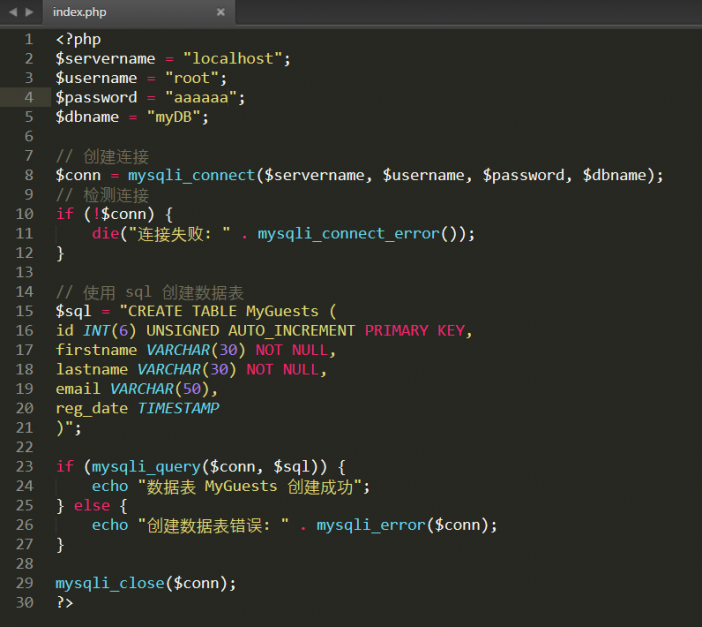Click the $servername variable on line 2
Screen dimensions: 702x627
[105, 59]
